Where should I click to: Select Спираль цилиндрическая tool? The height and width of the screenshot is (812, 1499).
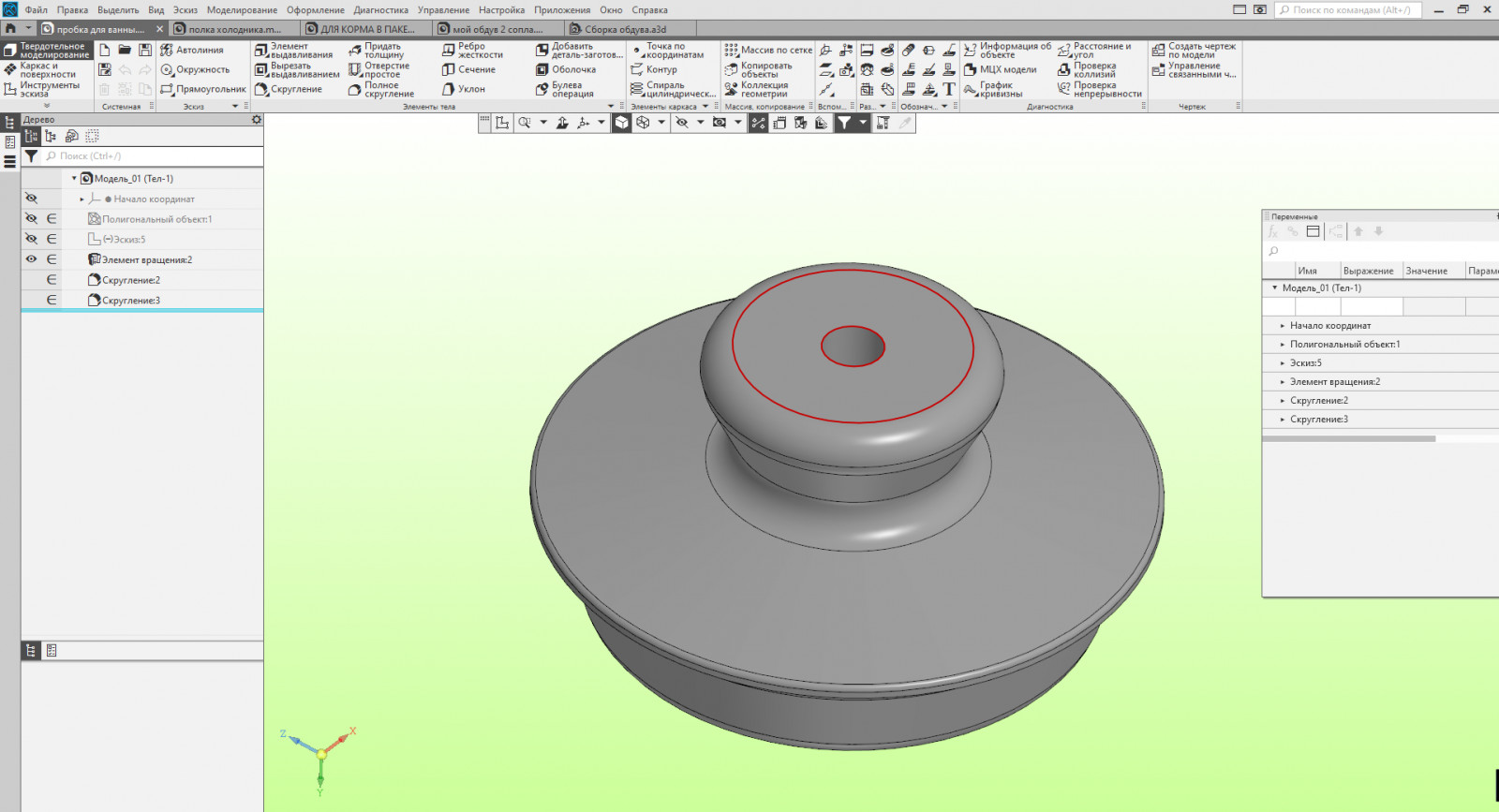point(673,89)
